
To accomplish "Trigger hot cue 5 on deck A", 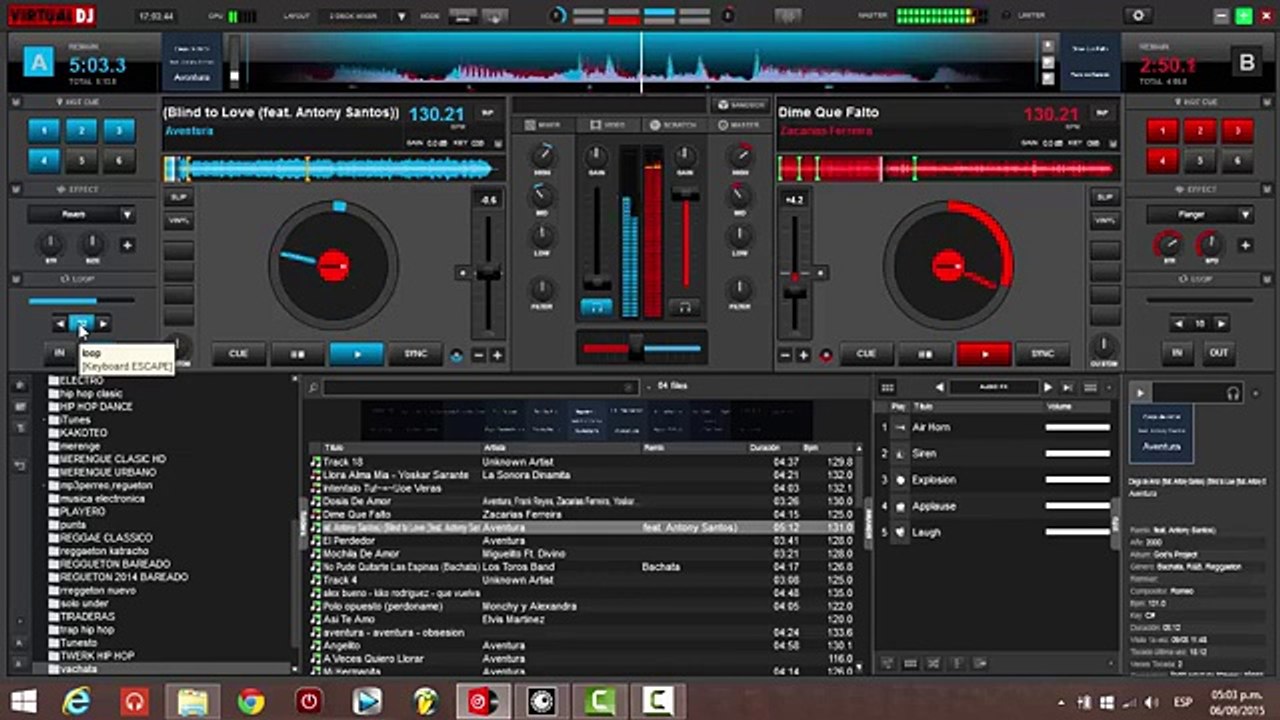I will tap(81, 160).
